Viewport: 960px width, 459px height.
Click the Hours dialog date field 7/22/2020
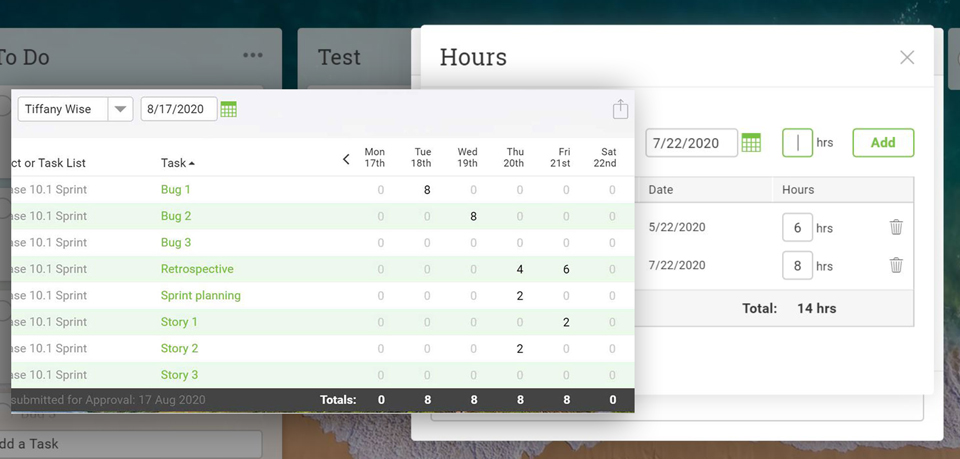click(x=691, y=143)
